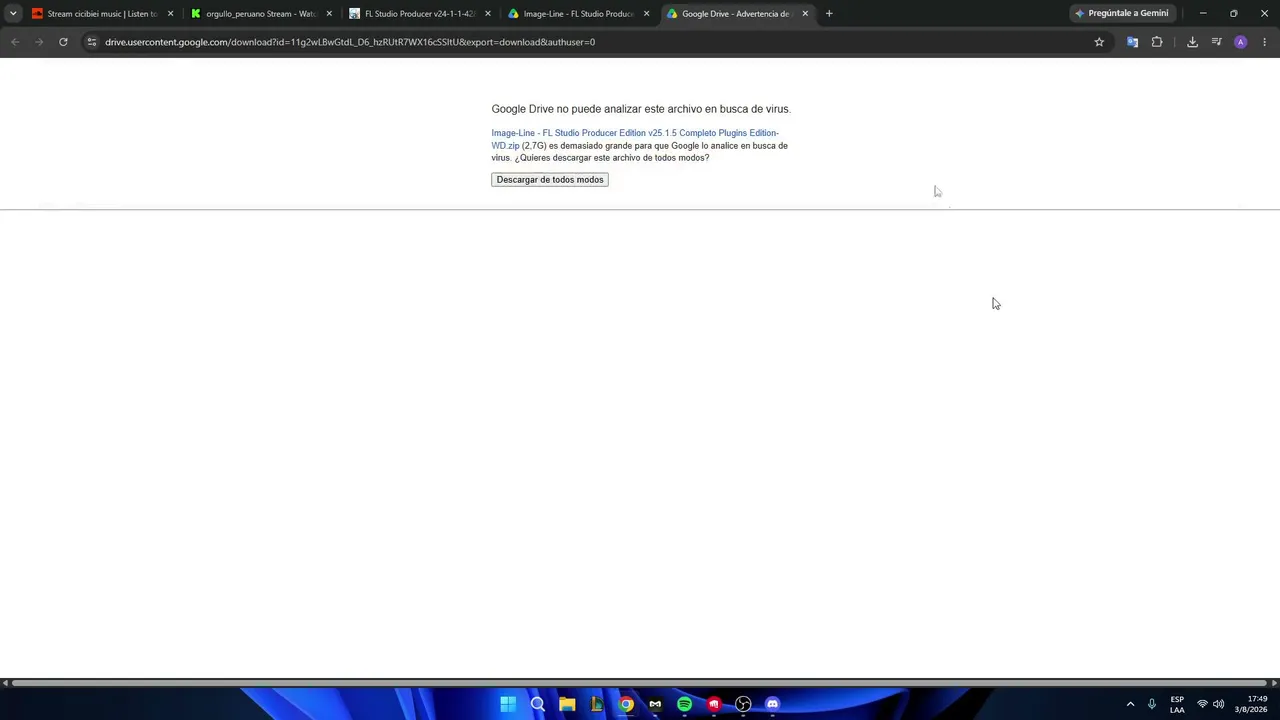Close the orgullo_peruano Stream tab
1280x720 pixels.
point(329,14)
